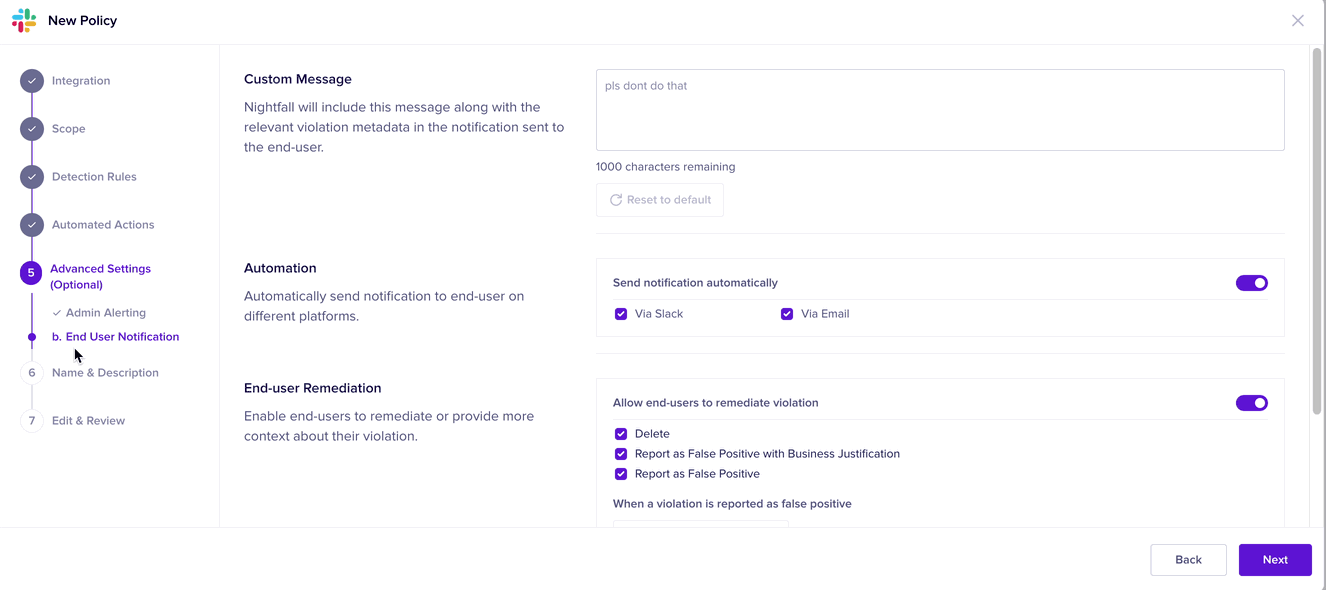Click the Back button
Screen dimensions: 1326x590
tap(1188, 560)
